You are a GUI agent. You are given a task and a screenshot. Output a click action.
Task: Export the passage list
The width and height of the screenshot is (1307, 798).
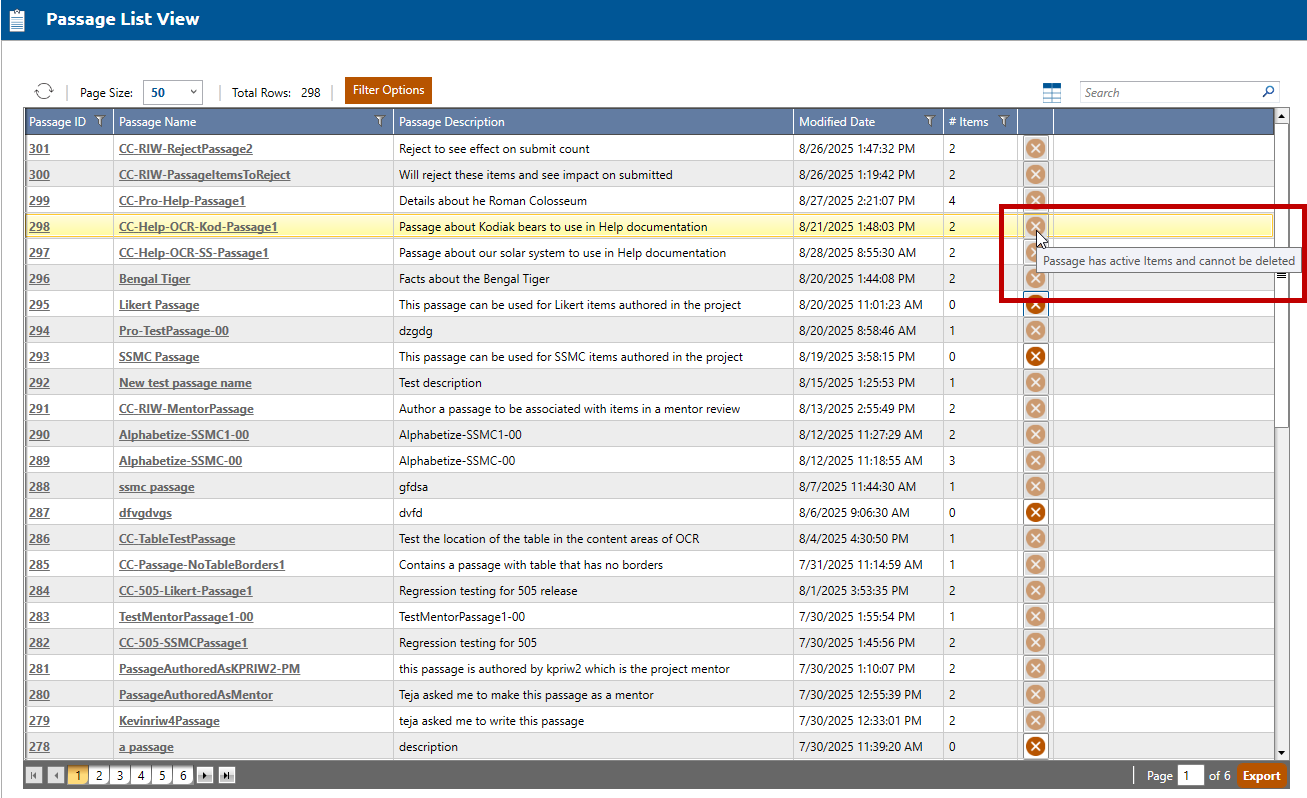(x=1261, y=776)
